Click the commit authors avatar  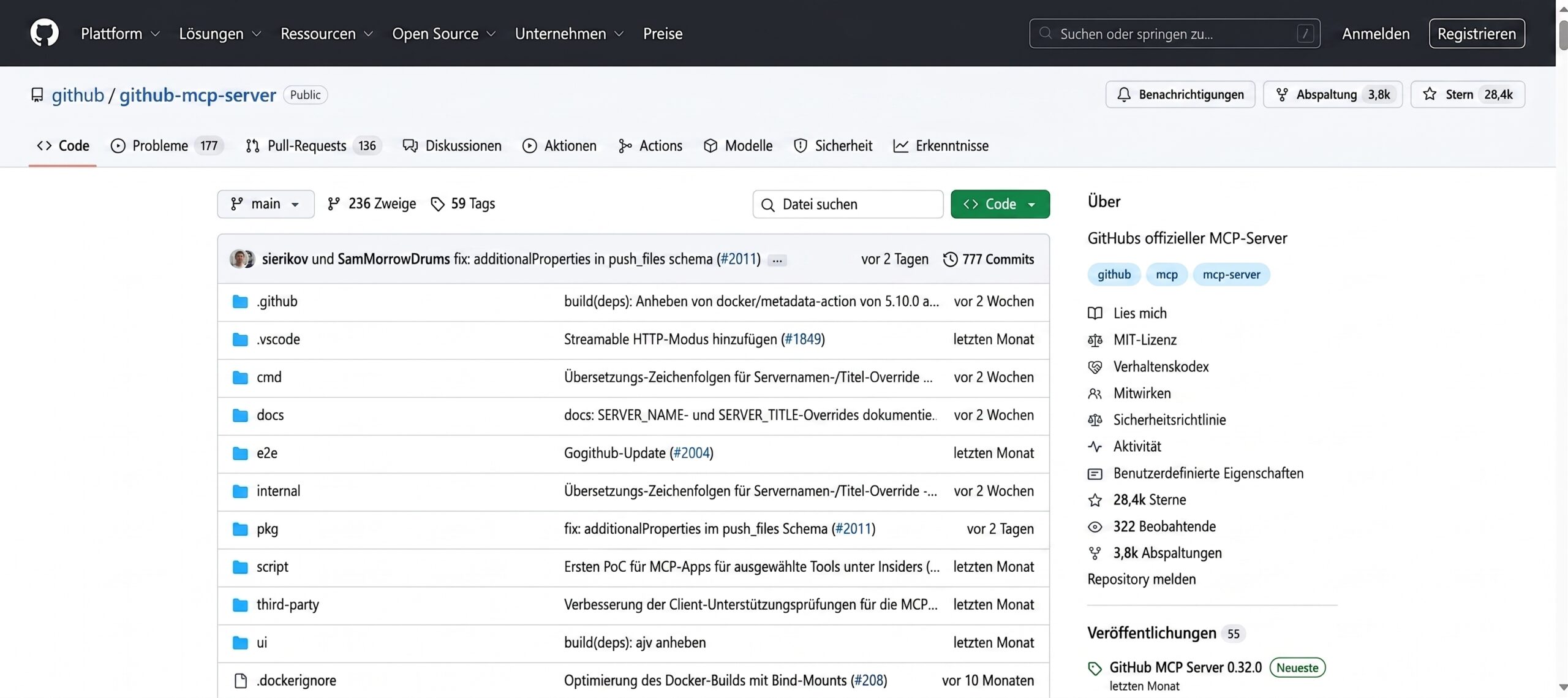click(242, 259)
